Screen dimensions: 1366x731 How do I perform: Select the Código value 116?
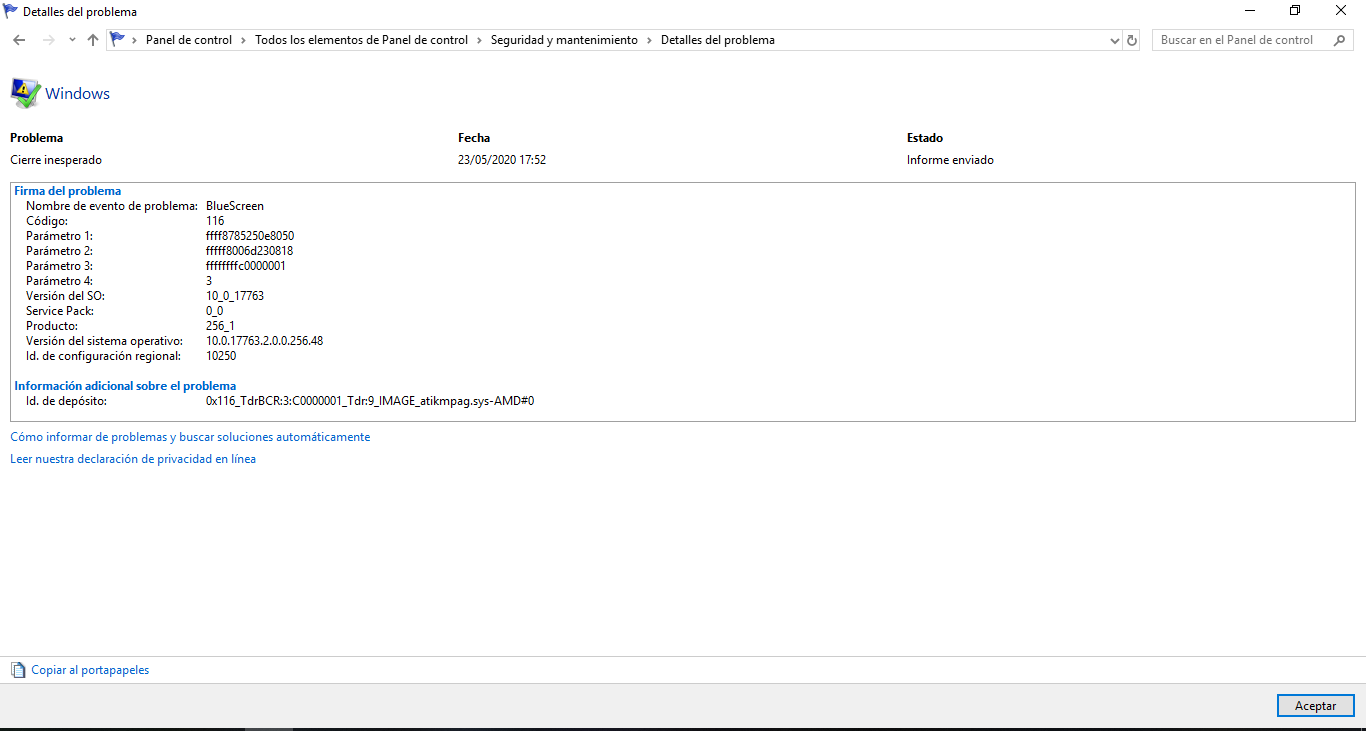pos(215,221)
